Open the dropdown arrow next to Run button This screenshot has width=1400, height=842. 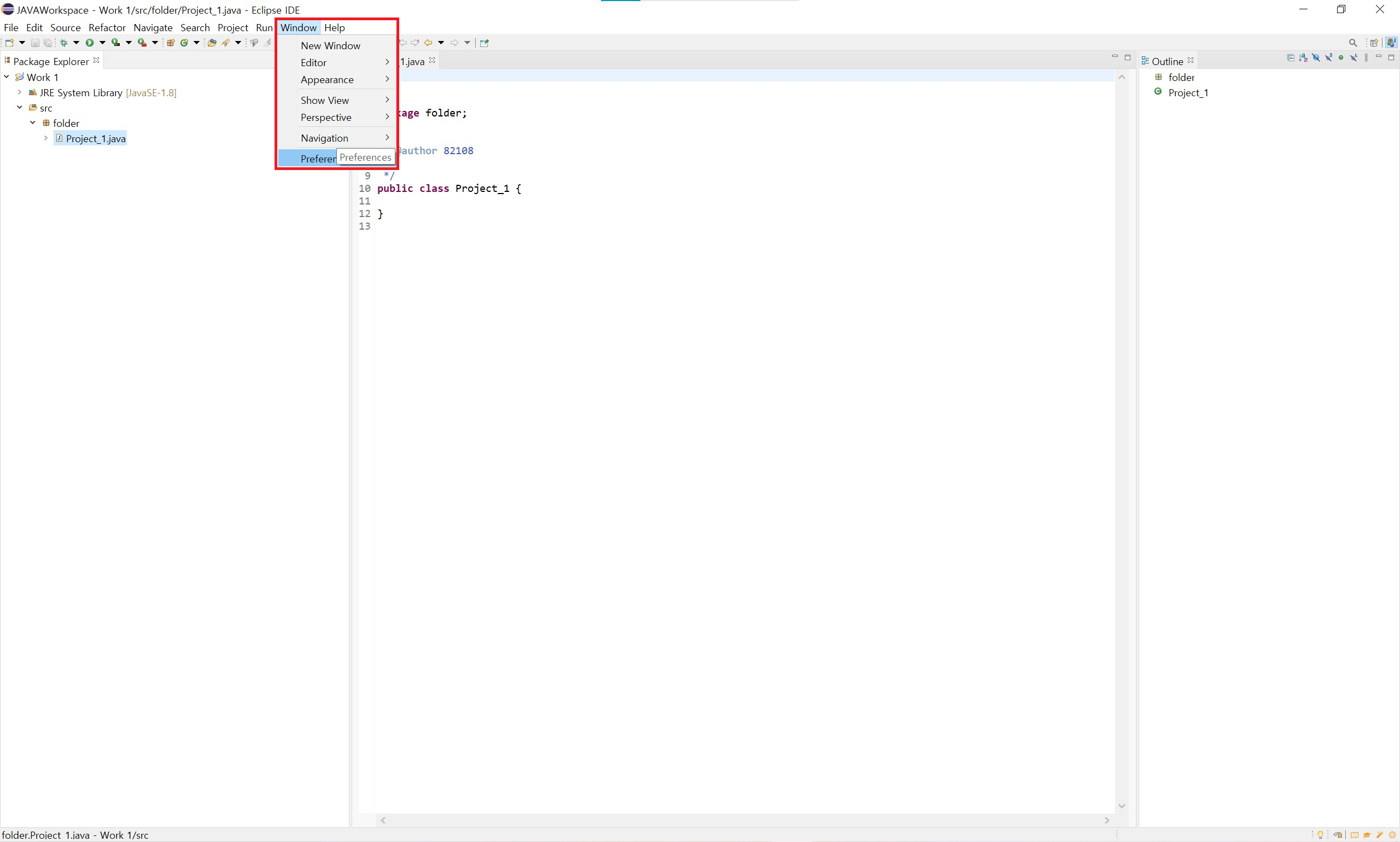(x=103, y=43)
